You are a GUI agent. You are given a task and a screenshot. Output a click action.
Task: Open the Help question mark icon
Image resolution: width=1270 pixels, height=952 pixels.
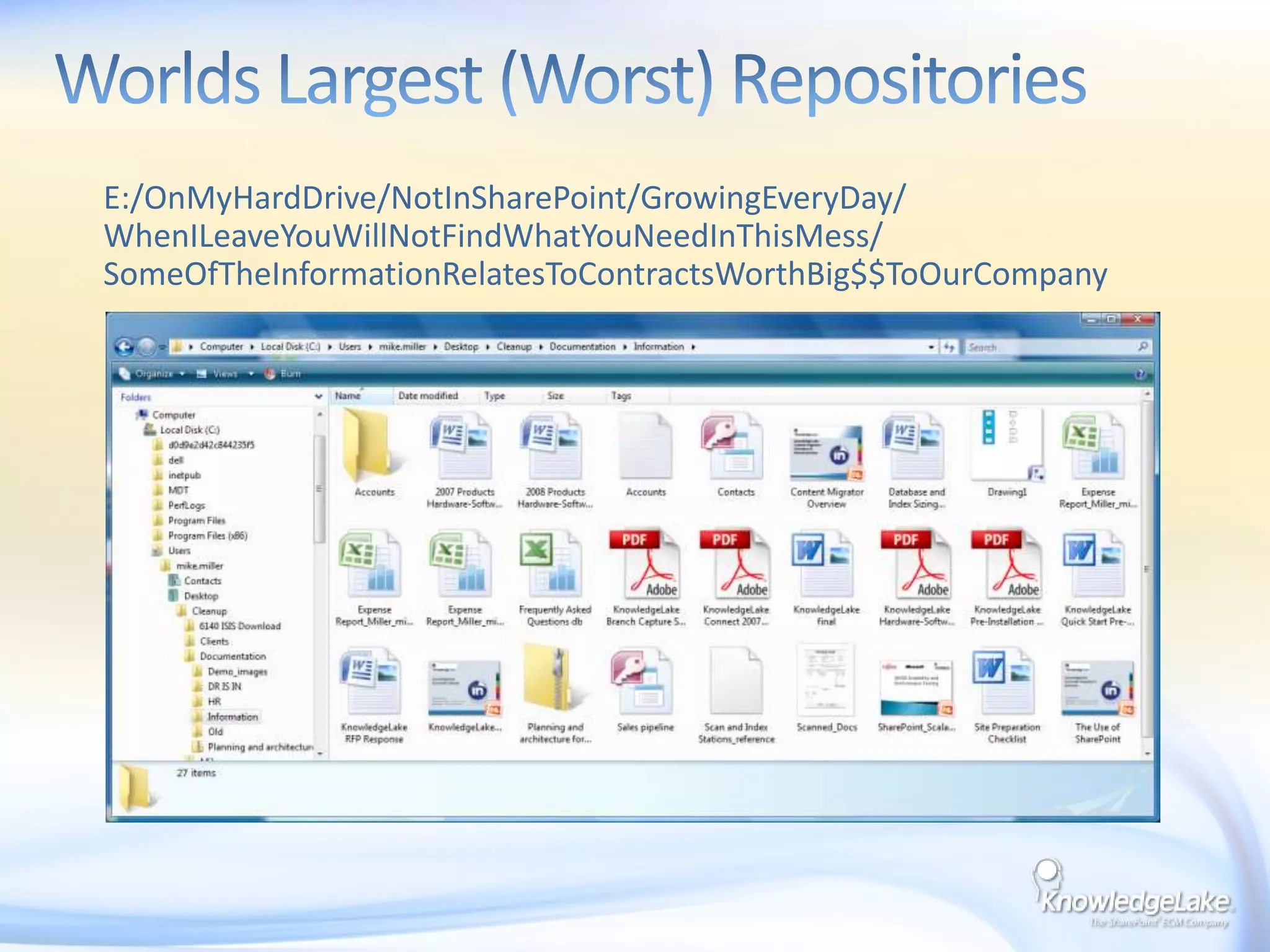(1140, 374)
